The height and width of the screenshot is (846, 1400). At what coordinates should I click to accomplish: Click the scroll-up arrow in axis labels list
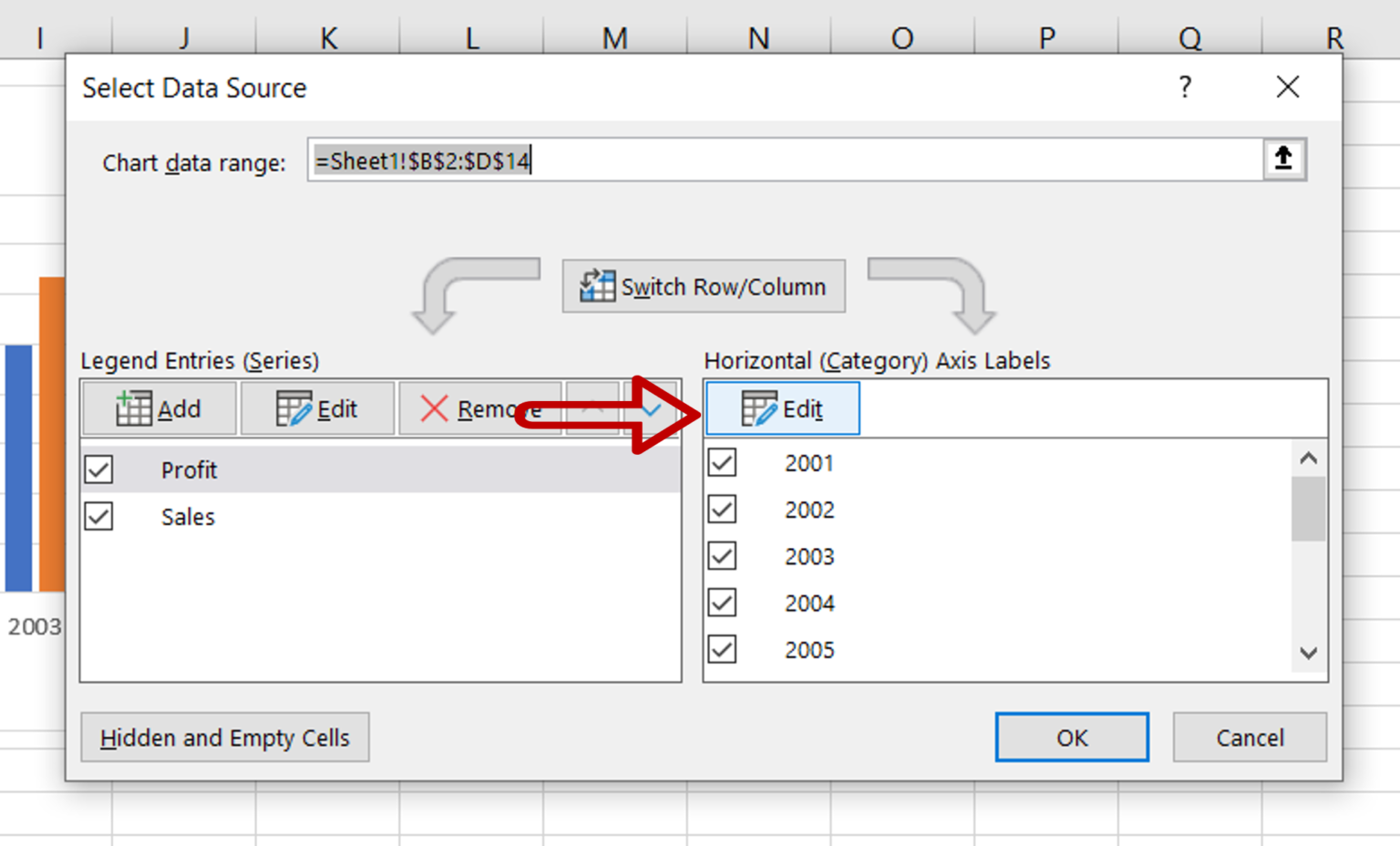click(x=1308, y=458)
